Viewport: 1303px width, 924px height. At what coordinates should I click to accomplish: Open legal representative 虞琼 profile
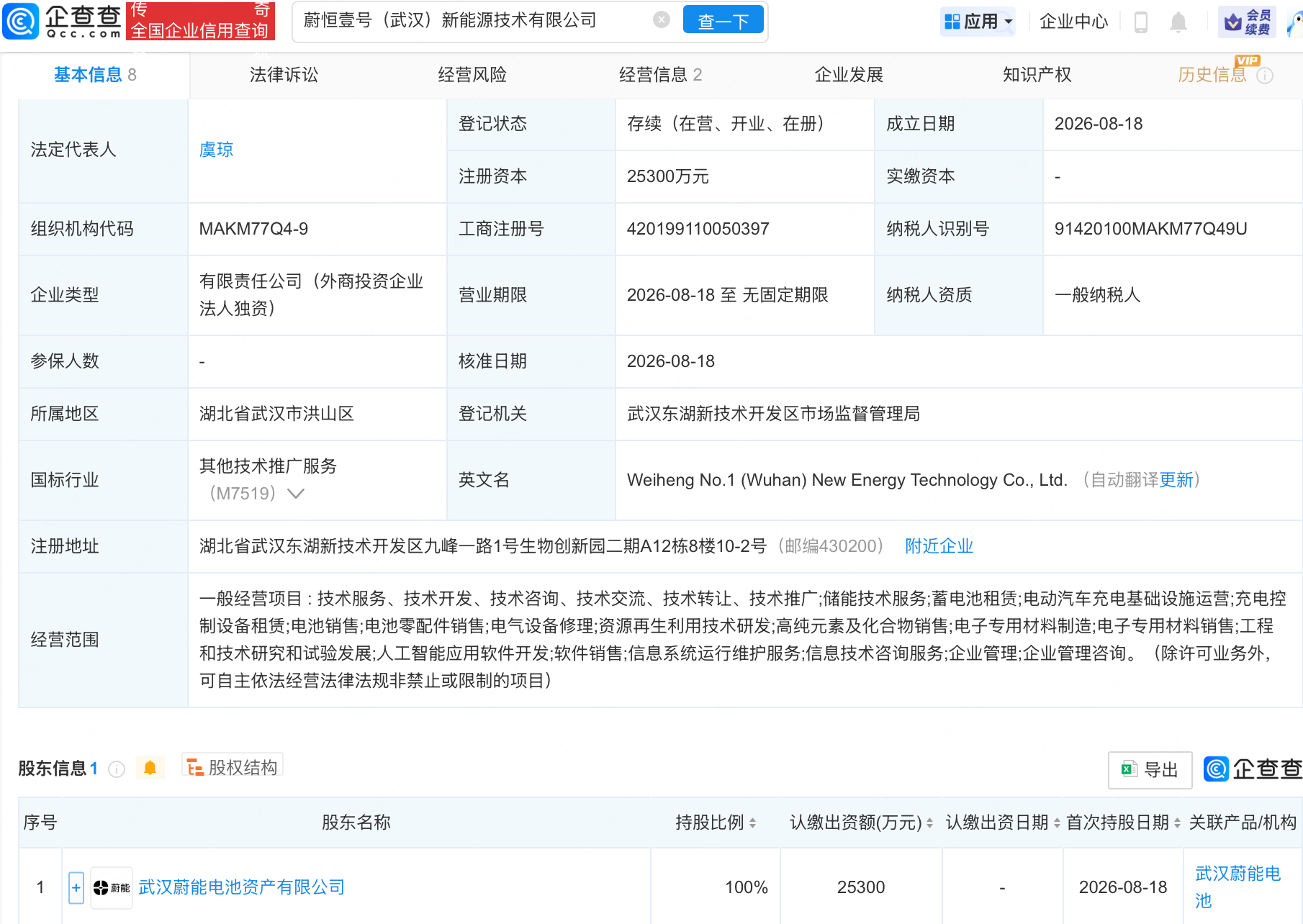pos(216,150)
